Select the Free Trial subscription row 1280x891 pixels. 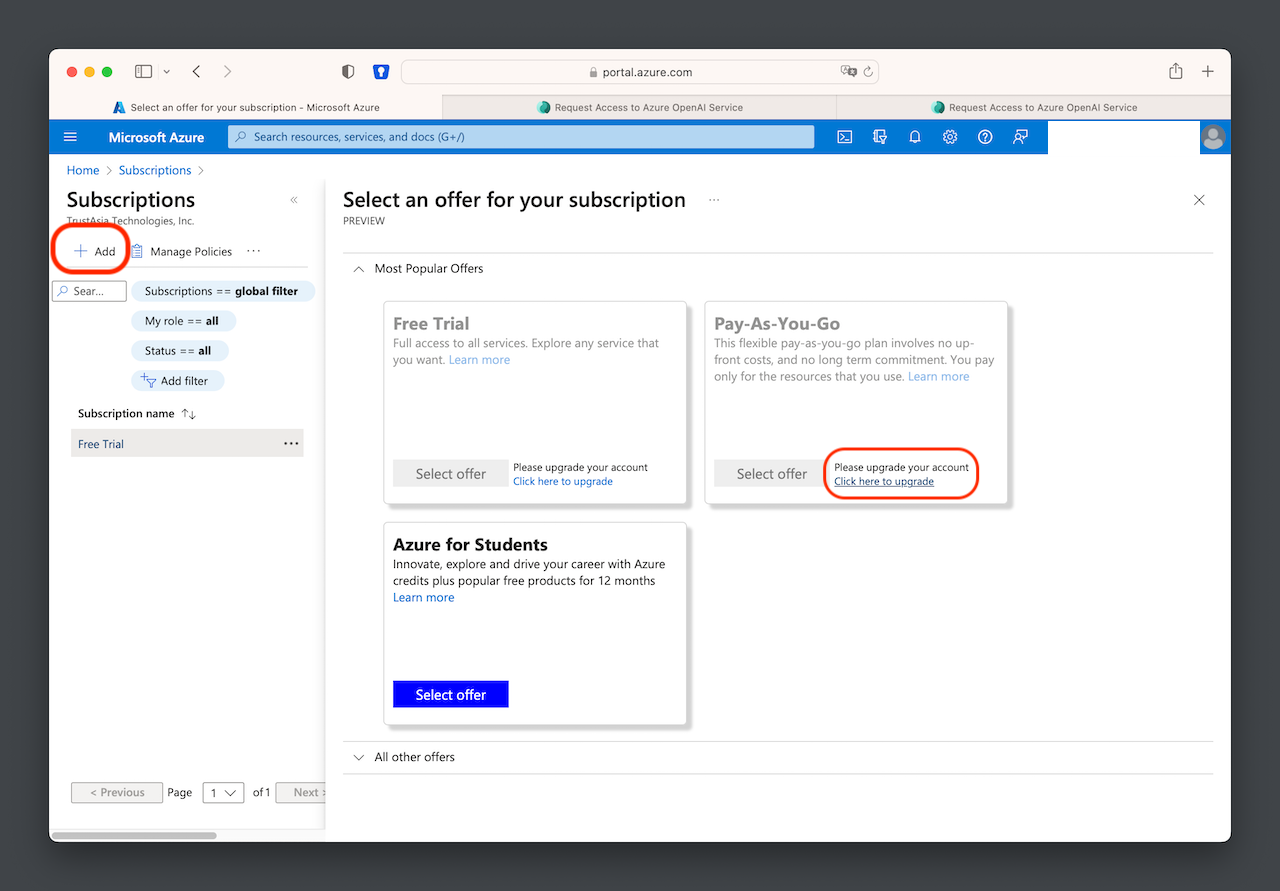[187, 443]
